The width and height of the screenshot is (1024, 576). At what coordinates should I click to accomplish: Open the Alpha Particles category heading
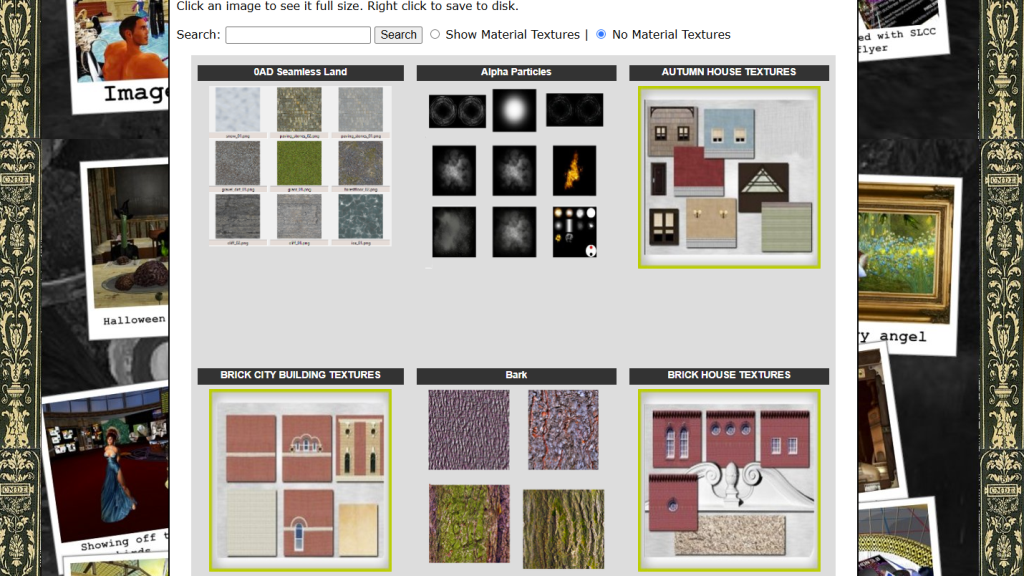(516, 72)
